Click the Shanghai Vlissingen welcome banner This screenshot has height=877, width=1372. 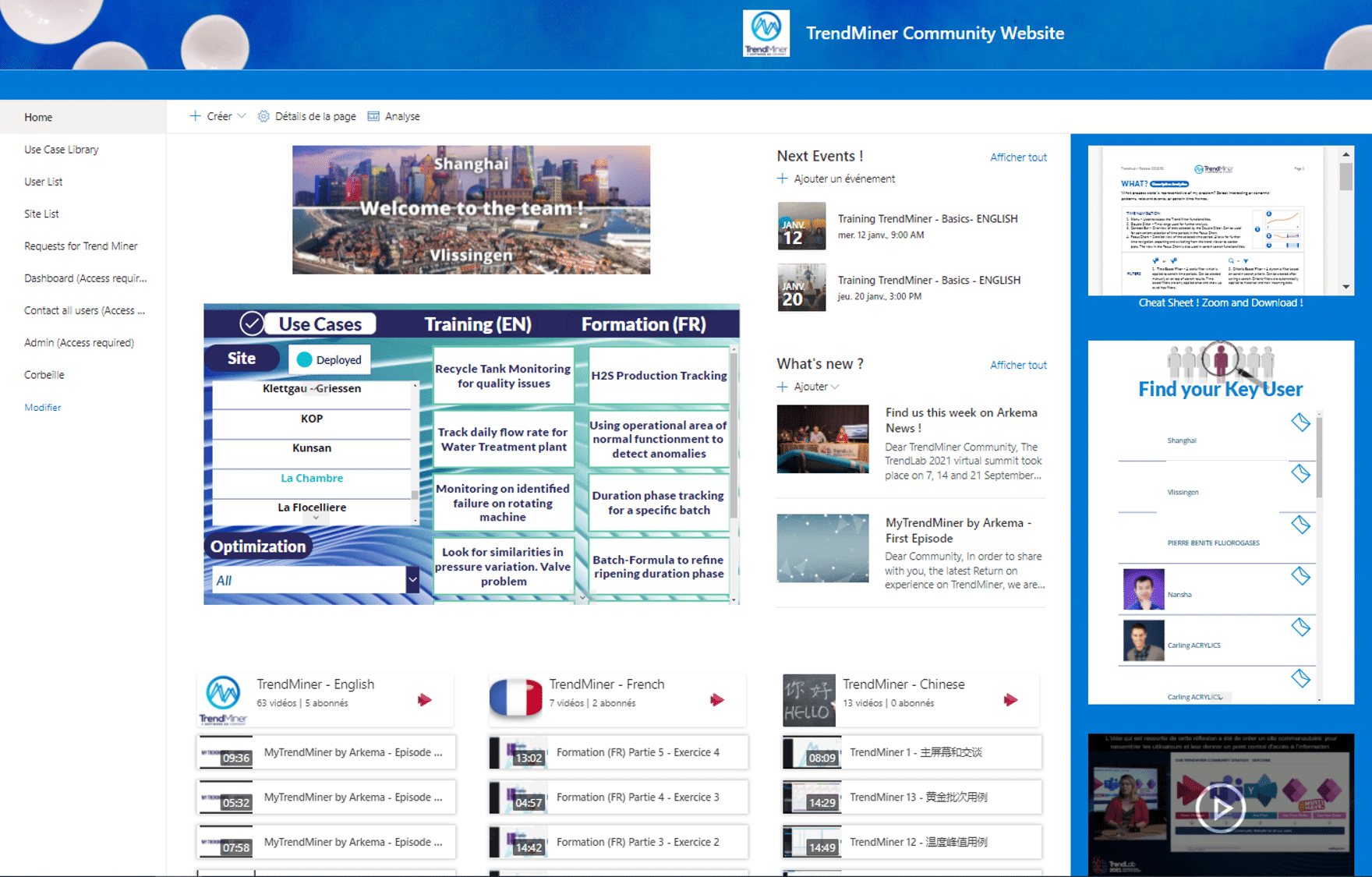(471, 210)
